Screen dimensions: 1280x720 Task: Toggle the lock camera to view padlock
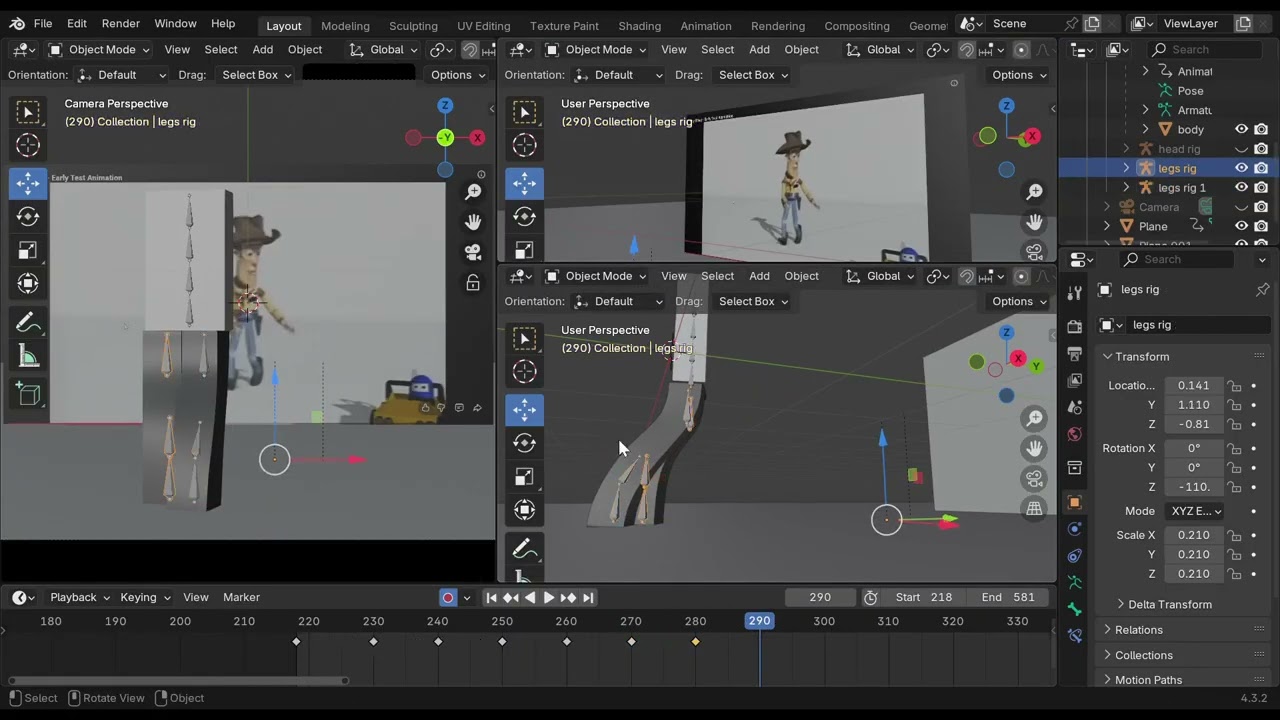pos(474,283)
